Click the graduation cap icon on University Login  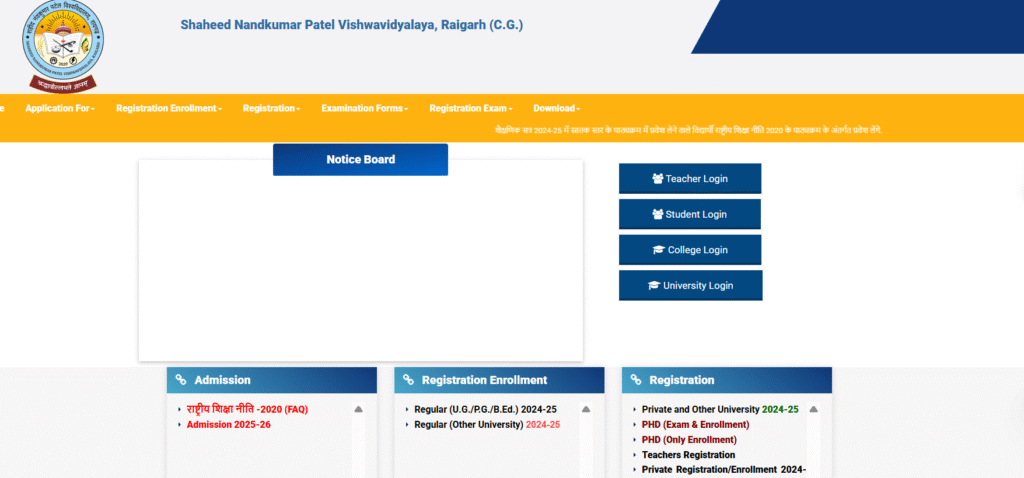pos(654,285)
